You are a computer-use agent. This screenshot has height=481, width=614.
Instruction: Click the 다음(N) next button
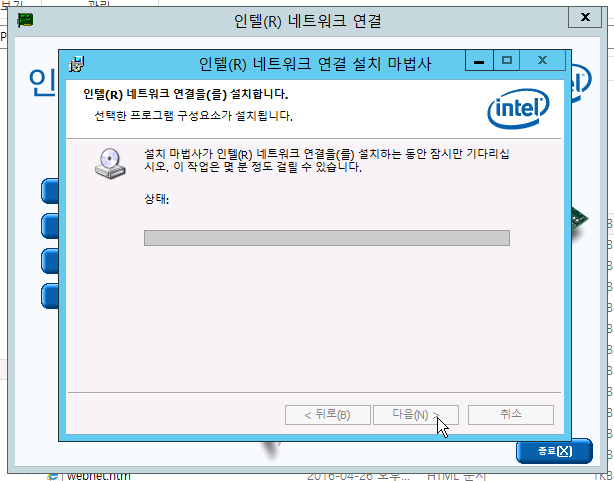coord(415,415)
